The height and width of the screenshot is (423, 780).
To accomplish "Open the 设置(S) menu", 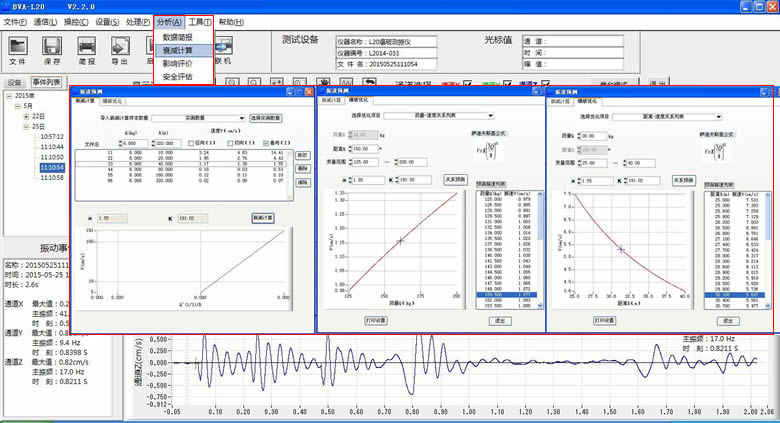I will tap(107, 22).
